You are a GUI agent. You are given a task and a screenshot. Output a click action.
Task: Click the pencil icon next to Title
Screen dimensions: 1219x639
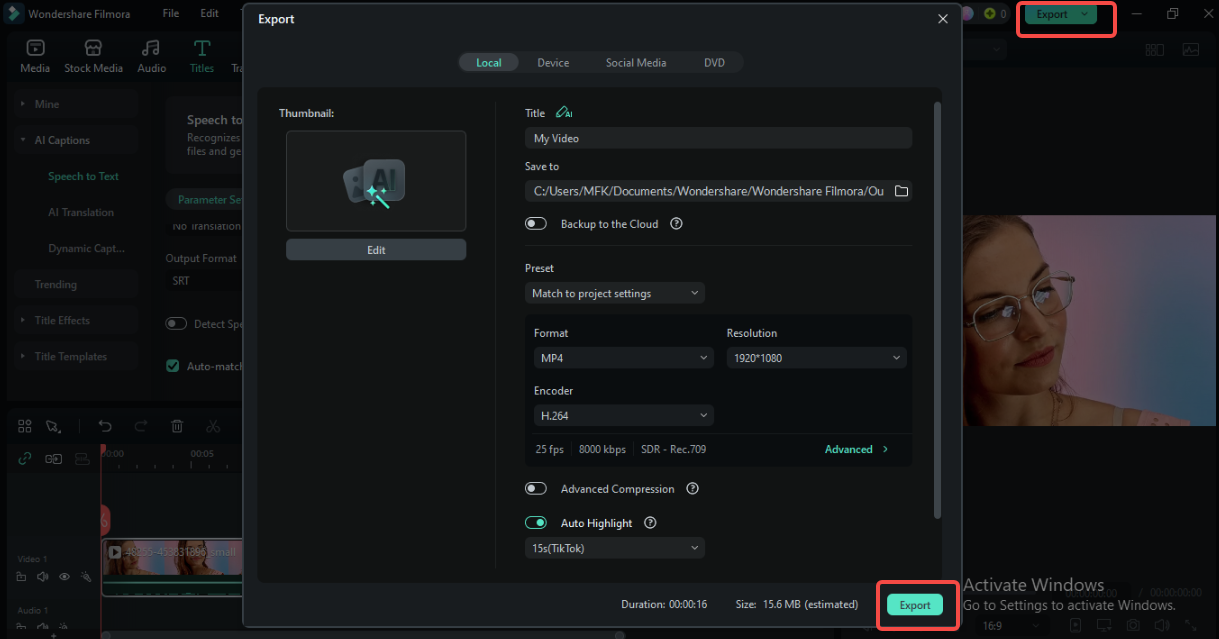pos(564,112)
